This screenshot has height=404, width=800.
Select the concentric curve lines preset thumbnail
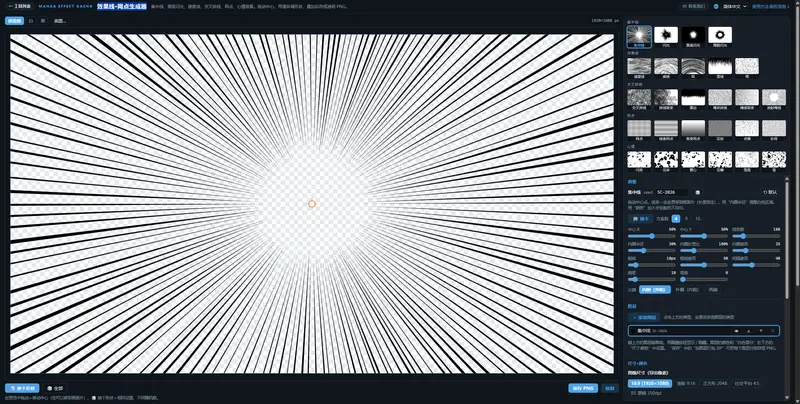(666, 67)
